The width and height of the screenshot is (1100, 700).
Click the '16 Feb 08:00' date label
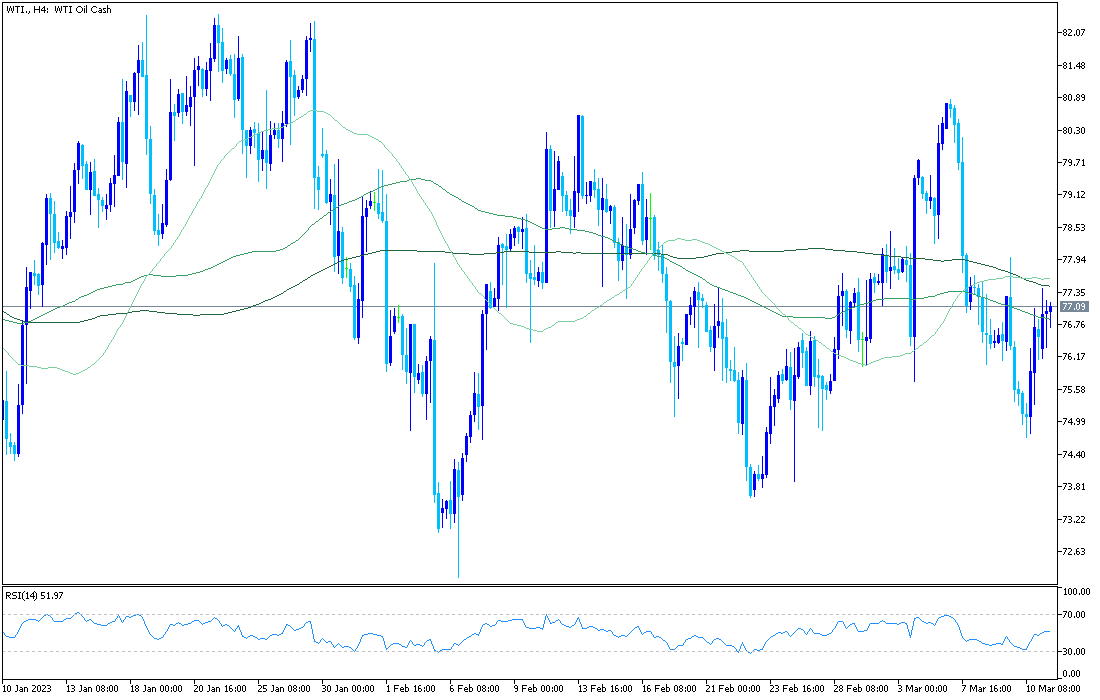[668, 689]
